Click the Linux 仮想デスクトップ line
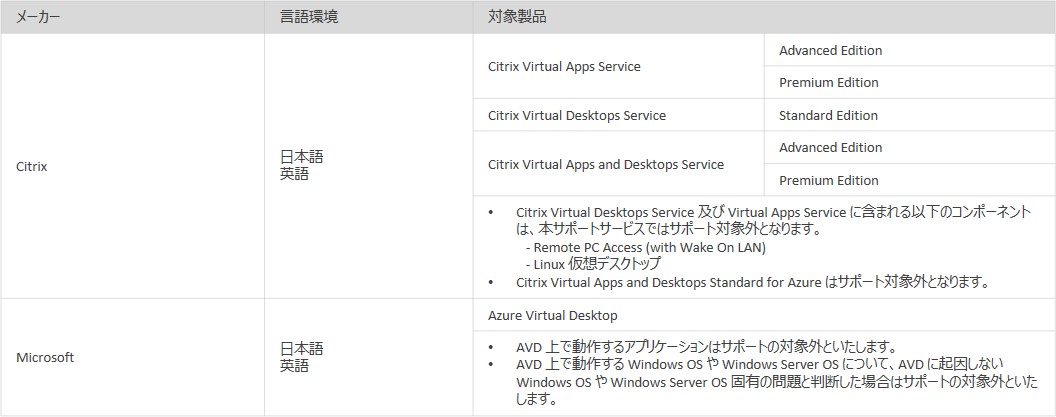Image resolution: width=1056 pixels, height=417 pixels. tap(592, 264)
